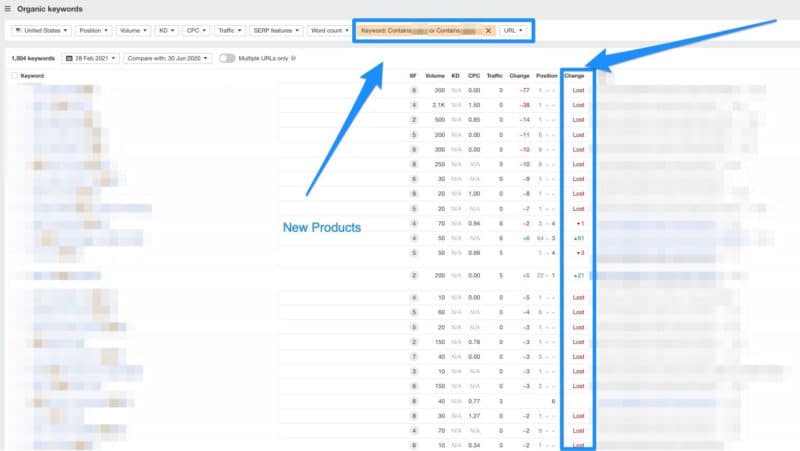800x451 pixels.
Task: Sort by the Keyword column header
Action: (32, 76)
